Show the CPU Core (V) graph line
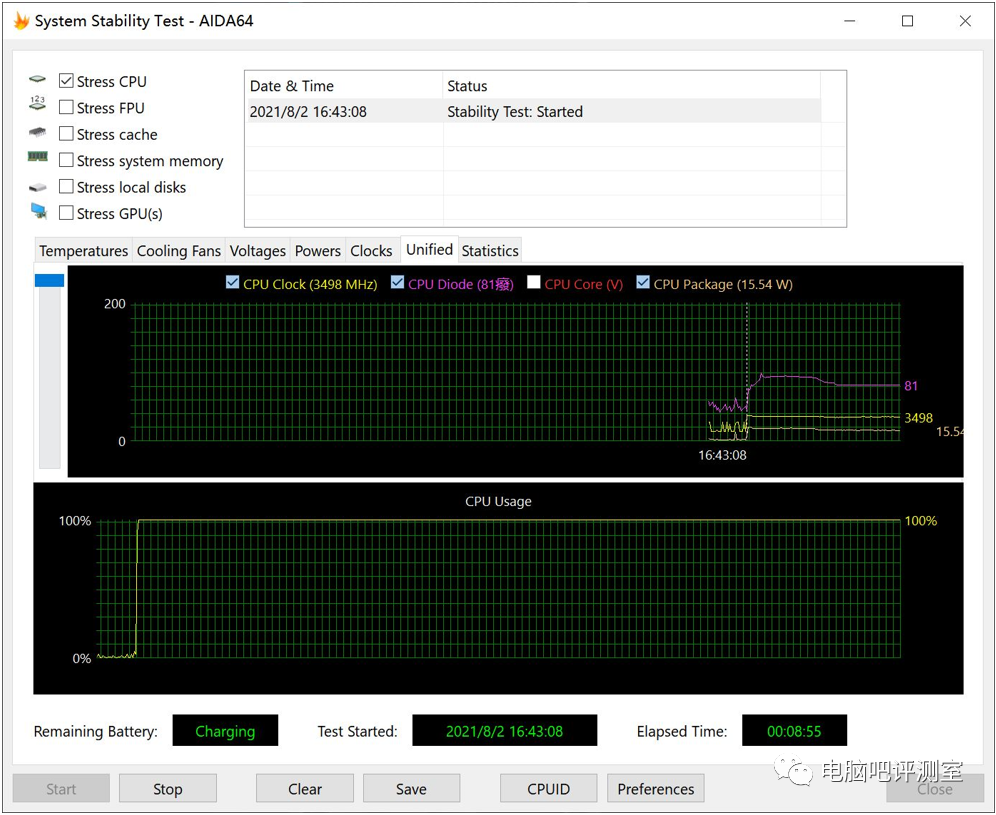The image size is (996, 815). 534,283
